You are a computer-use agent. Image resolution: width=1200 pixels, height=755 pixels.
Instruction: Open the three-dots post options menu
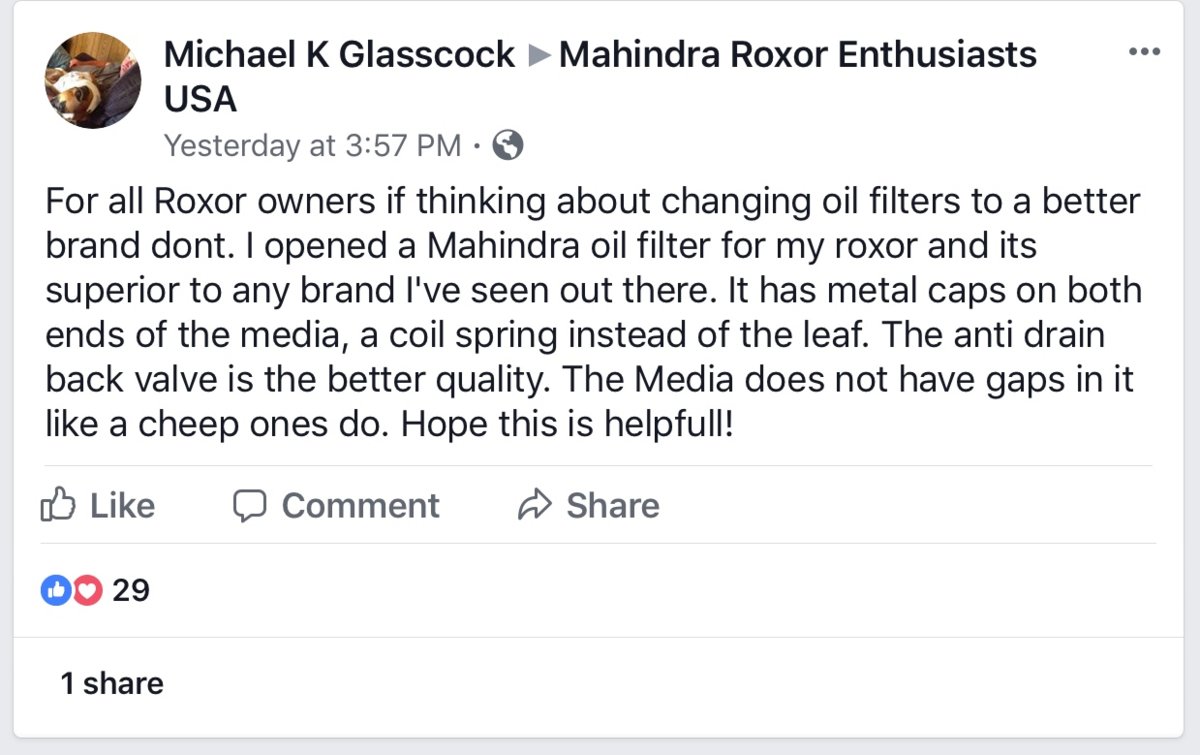pyautogui.click(x=1143, y=52)
